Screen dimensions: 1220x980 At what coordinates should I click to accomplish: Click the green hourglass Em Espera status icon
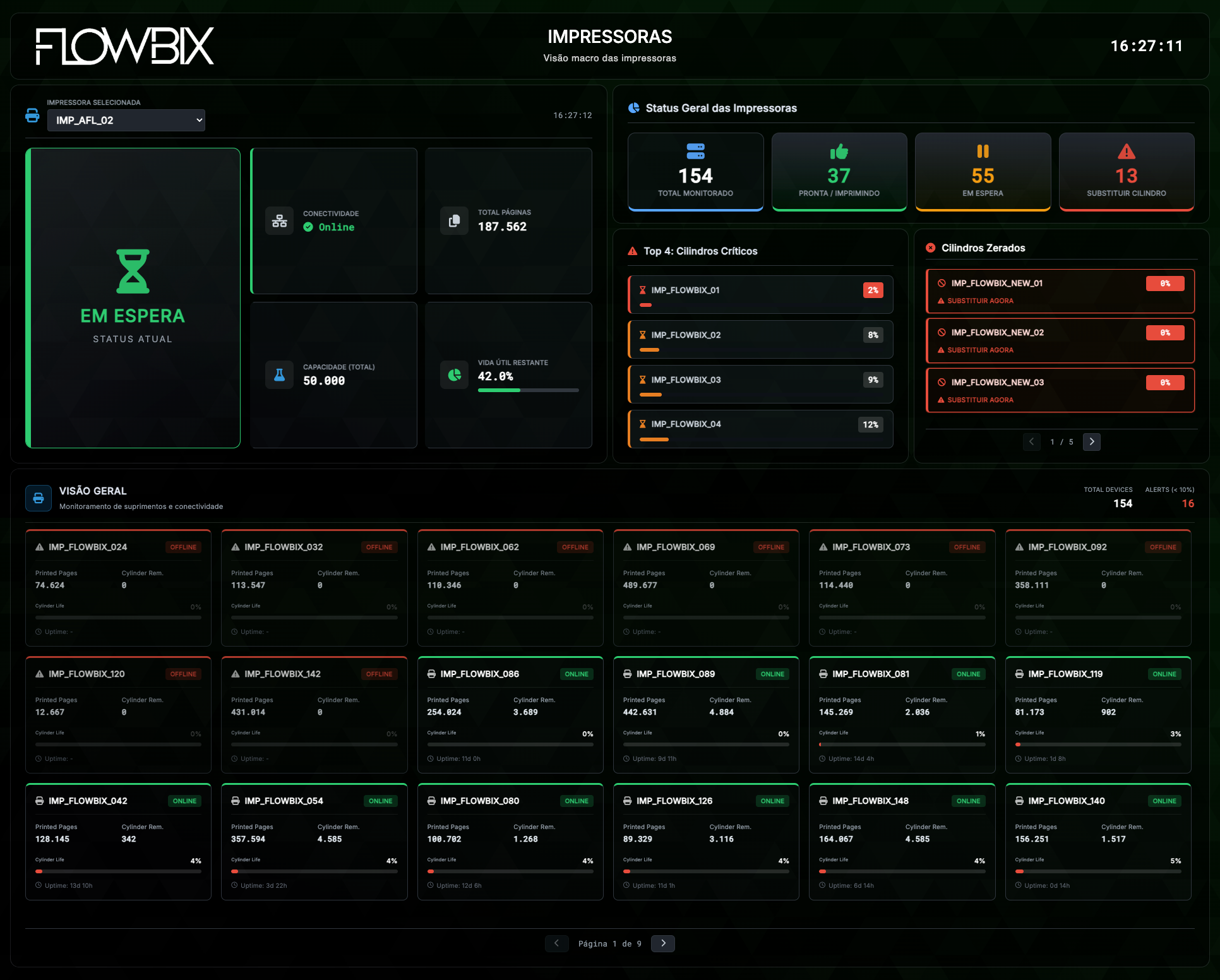pyautogui.click(x=133, y=272)
